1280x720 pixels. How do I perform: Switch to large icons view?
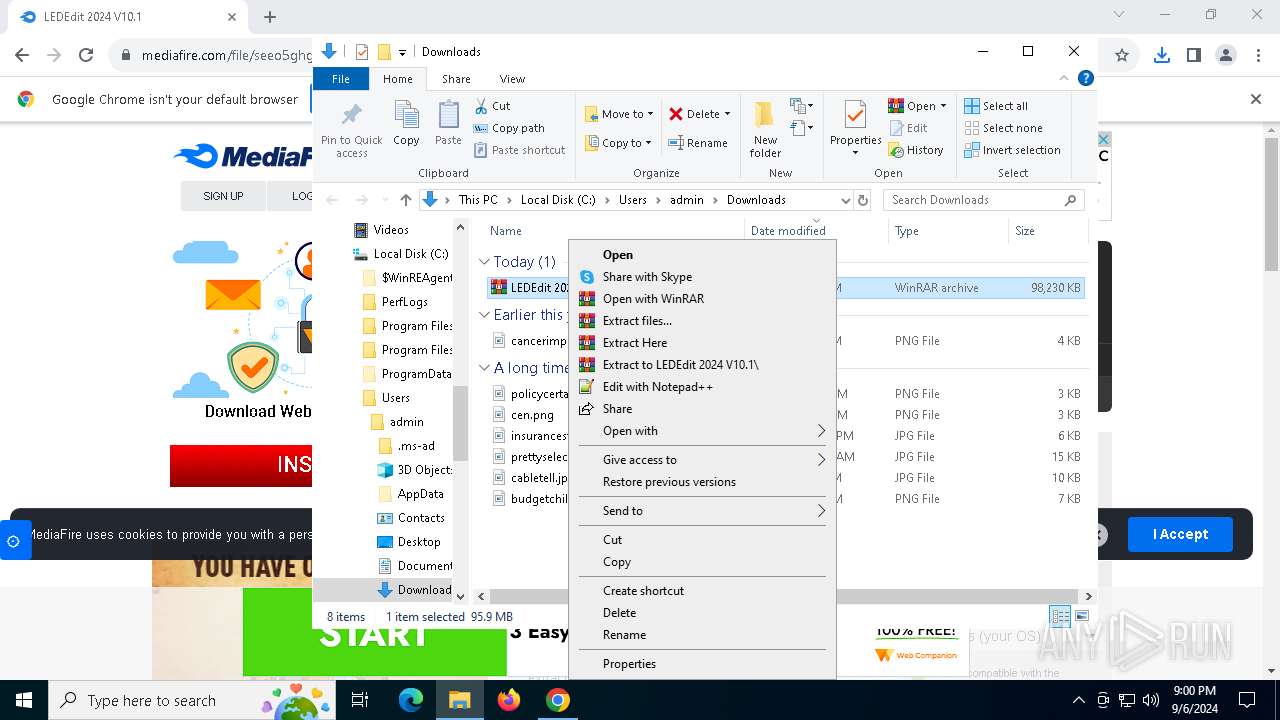[1082, 616]
